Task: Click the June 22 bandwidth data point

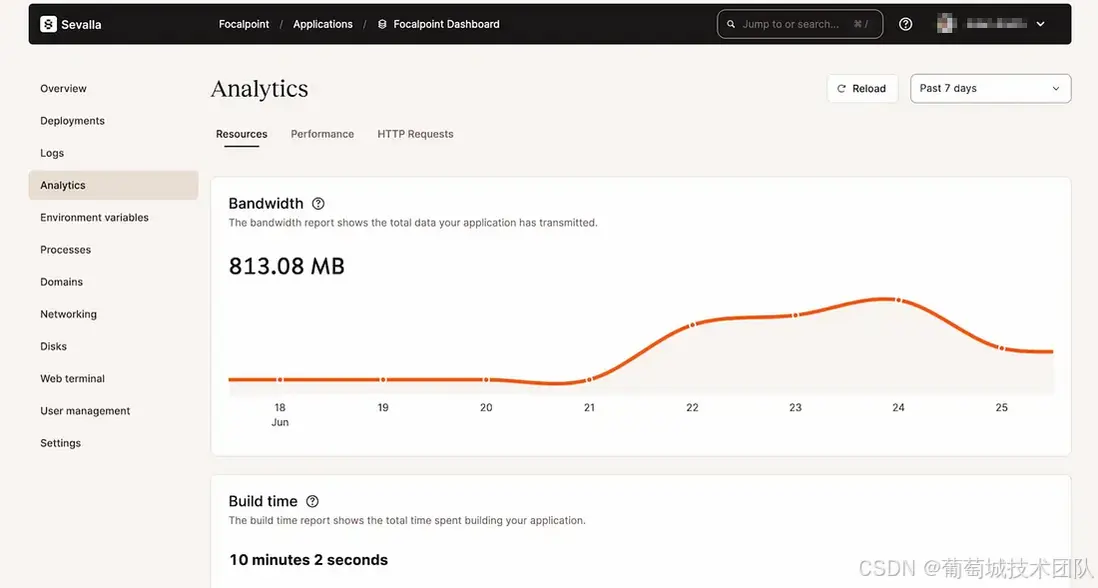Action: click(692, 325)
